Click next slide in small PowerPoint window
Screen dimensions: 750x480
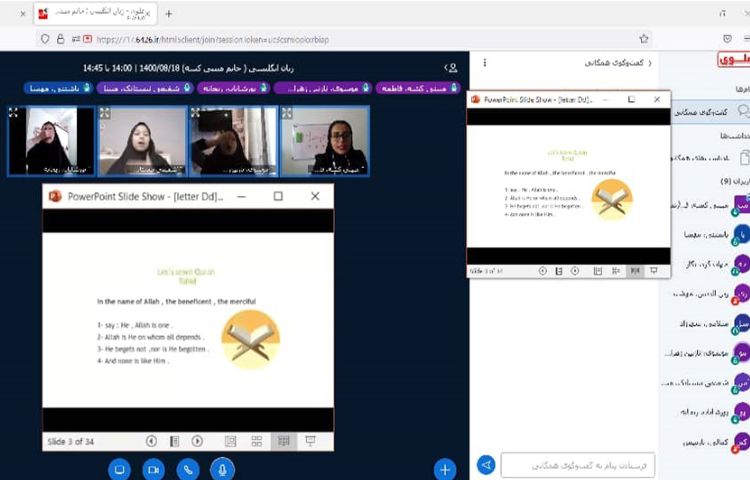coord(575,271)
